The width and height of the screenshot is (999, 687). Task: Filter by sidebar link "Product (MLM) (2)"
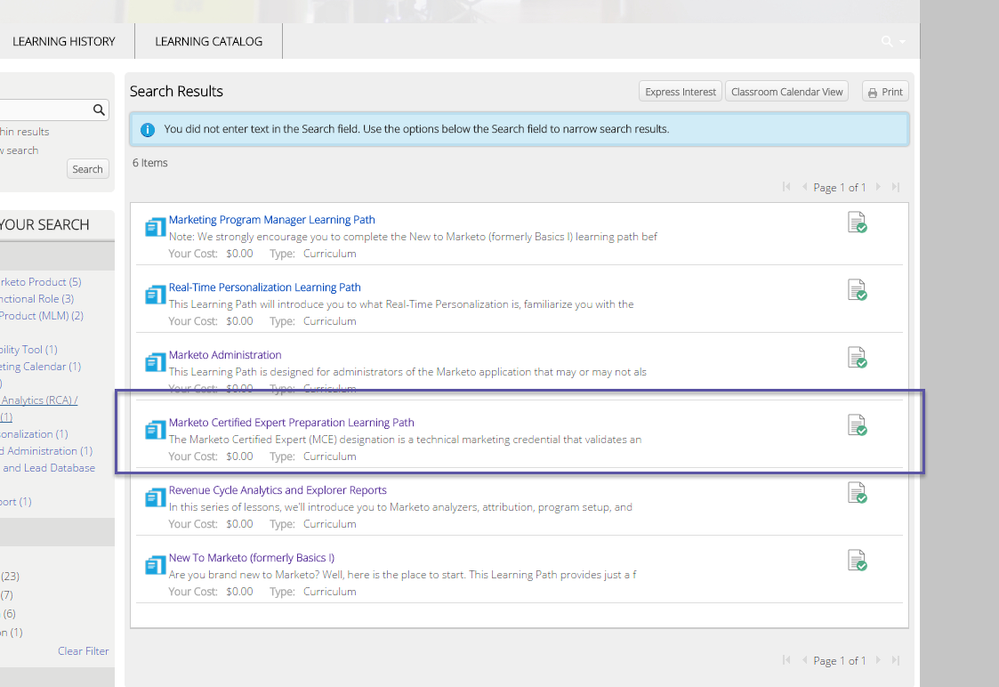point(41,315)
